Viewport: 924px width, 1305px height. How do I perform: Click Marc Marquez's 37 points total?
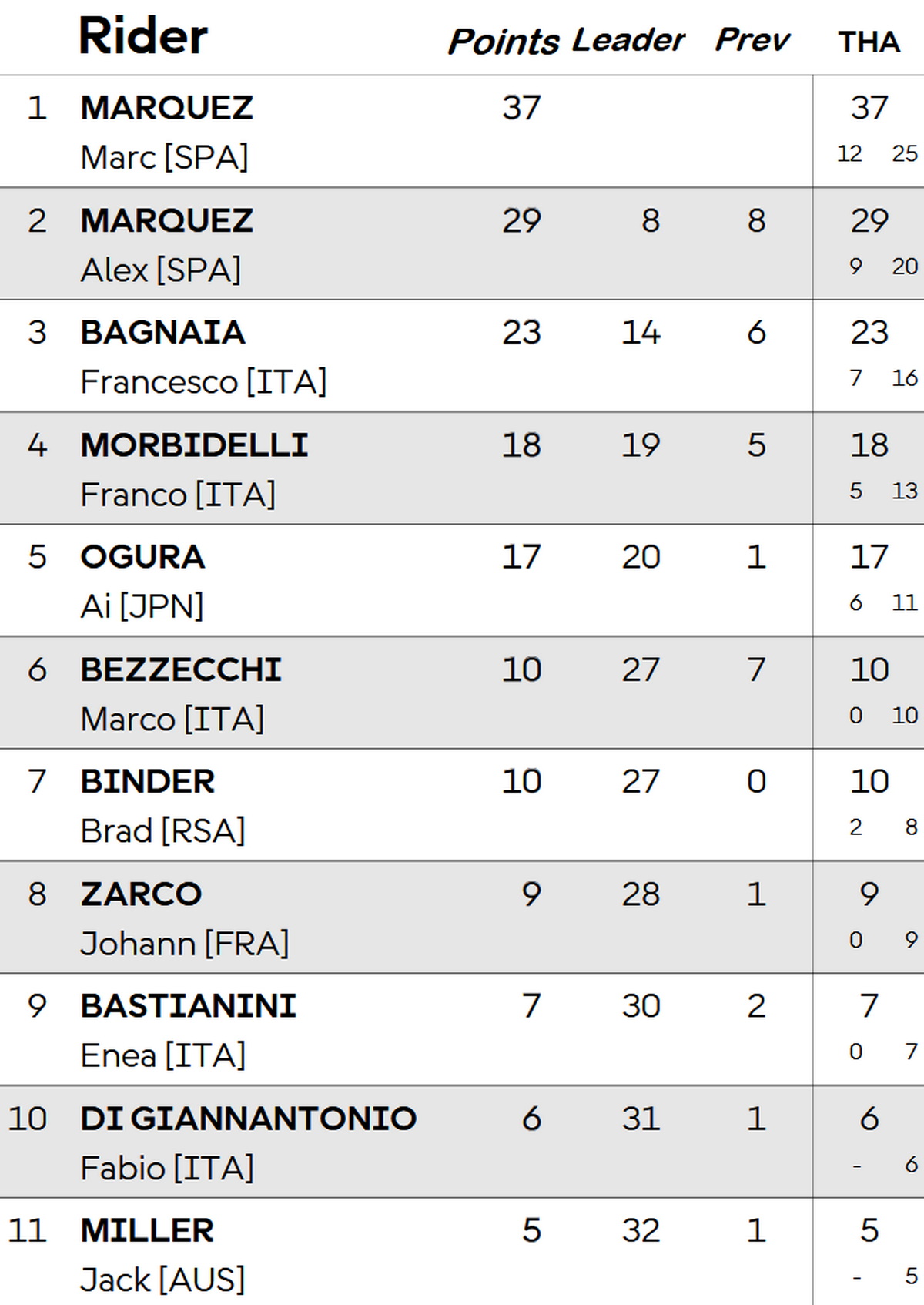click(x=521, y=108)
